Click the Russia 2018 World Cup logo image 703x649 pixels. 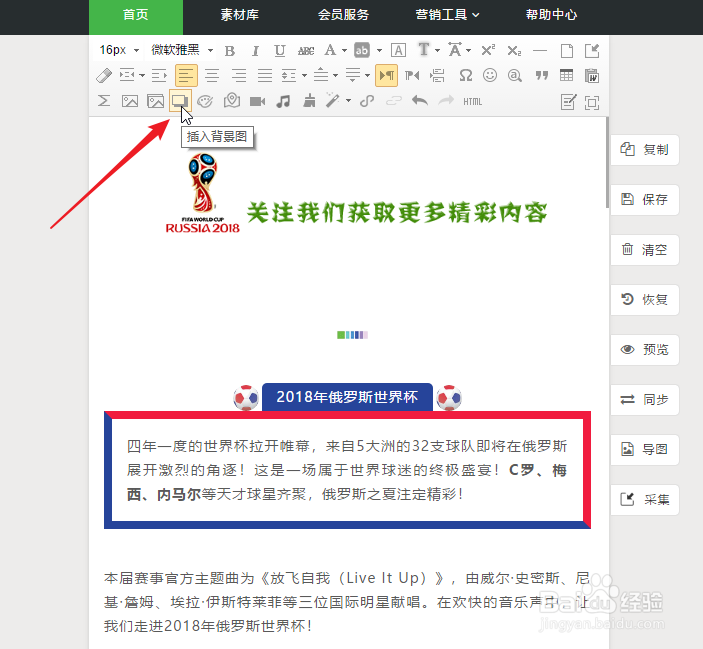tap(203, 193)
